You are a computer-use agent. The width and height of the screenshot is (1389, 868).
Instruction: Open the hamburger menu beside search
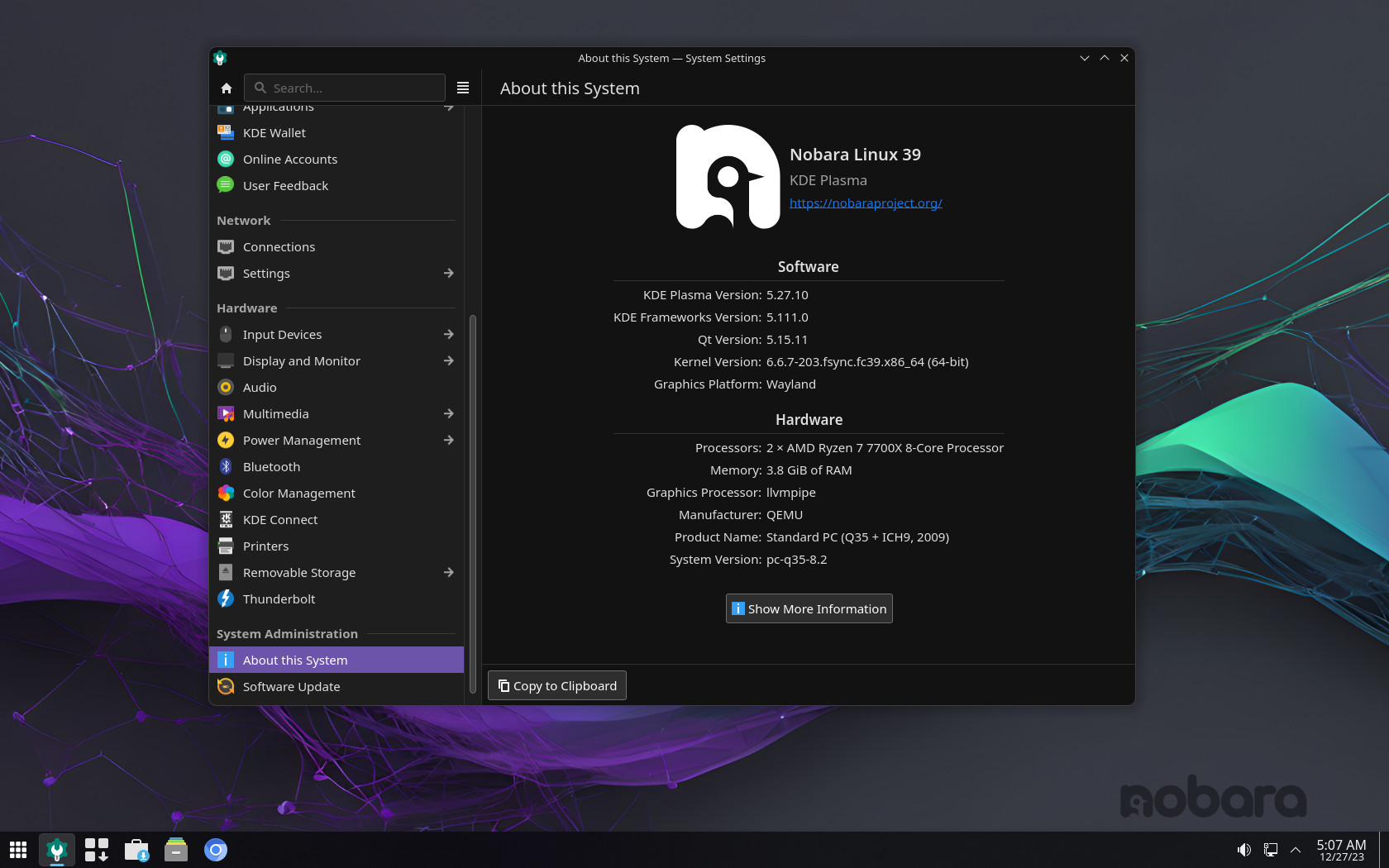(x=463, y=88)
